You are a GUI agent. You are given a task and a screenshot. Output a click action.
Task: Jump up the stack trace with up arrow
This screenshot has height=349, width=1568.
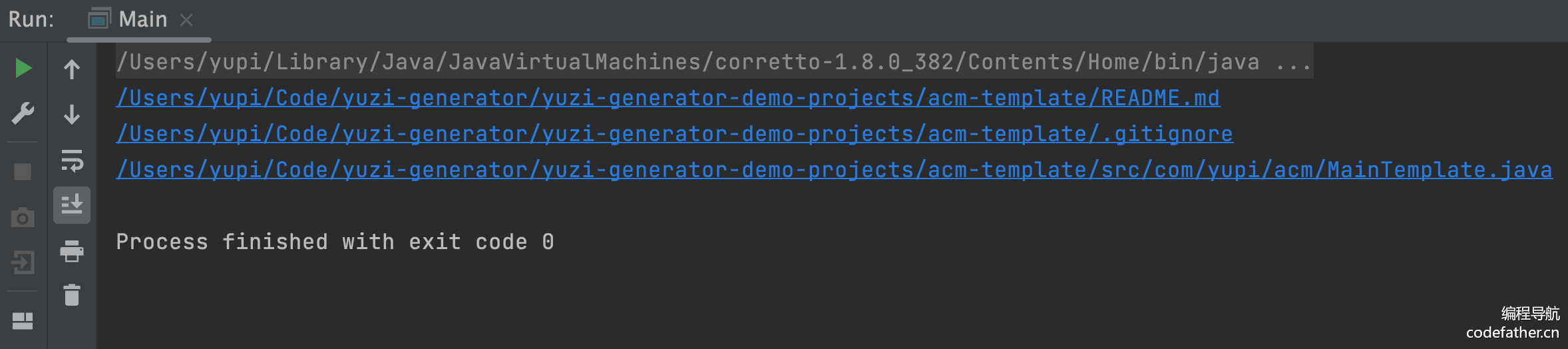click(x=72, y=69)
